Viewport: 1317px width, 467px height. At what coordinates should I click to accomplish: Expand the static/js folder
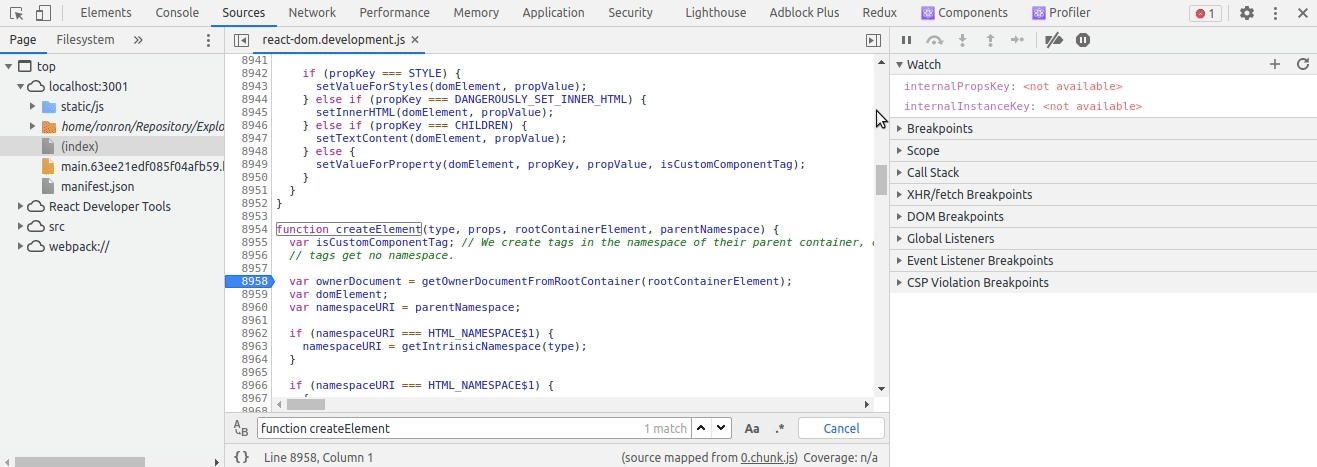coord(34,106)
